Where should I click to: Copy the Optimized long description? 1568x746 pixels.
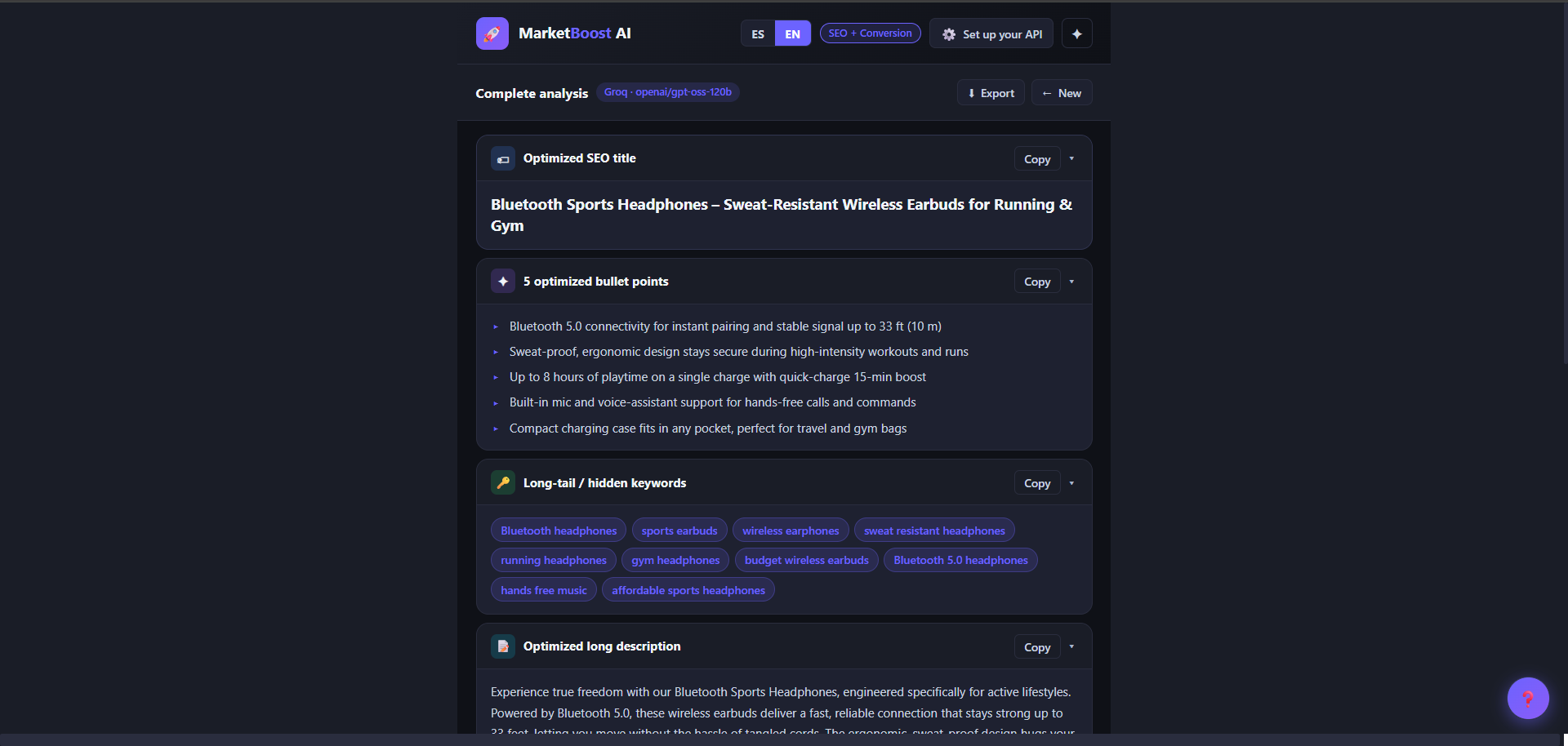pyautogui.click(x=1037, y=646)
